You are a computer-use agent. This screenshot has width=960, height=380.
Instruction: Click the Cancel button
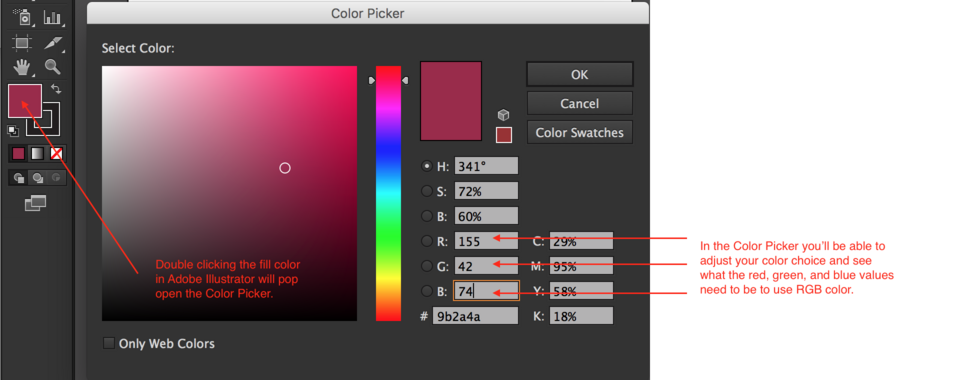(x=579, y=103)
